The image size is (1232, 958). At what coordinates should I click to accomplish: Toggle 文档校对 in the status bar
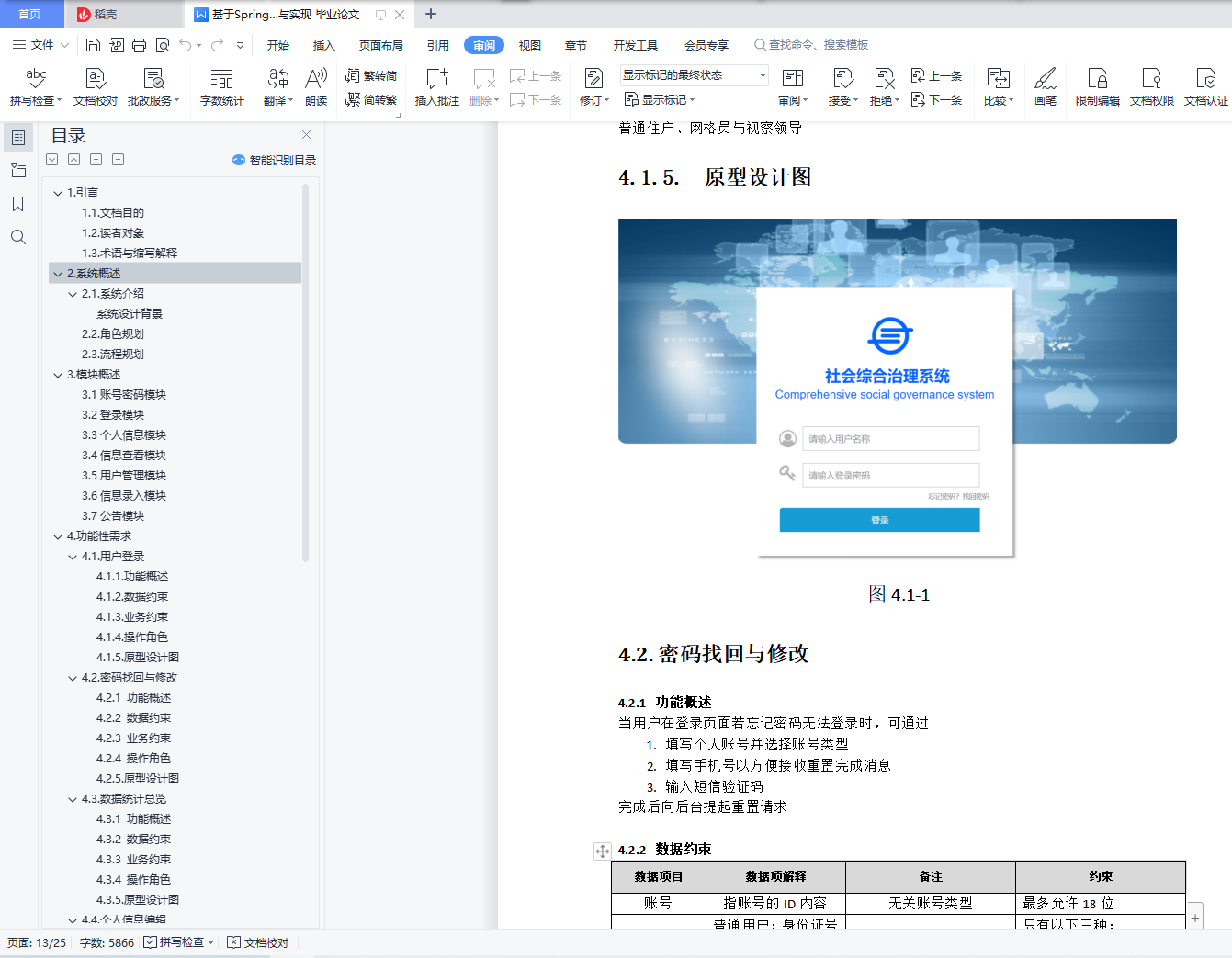[258, 942]
